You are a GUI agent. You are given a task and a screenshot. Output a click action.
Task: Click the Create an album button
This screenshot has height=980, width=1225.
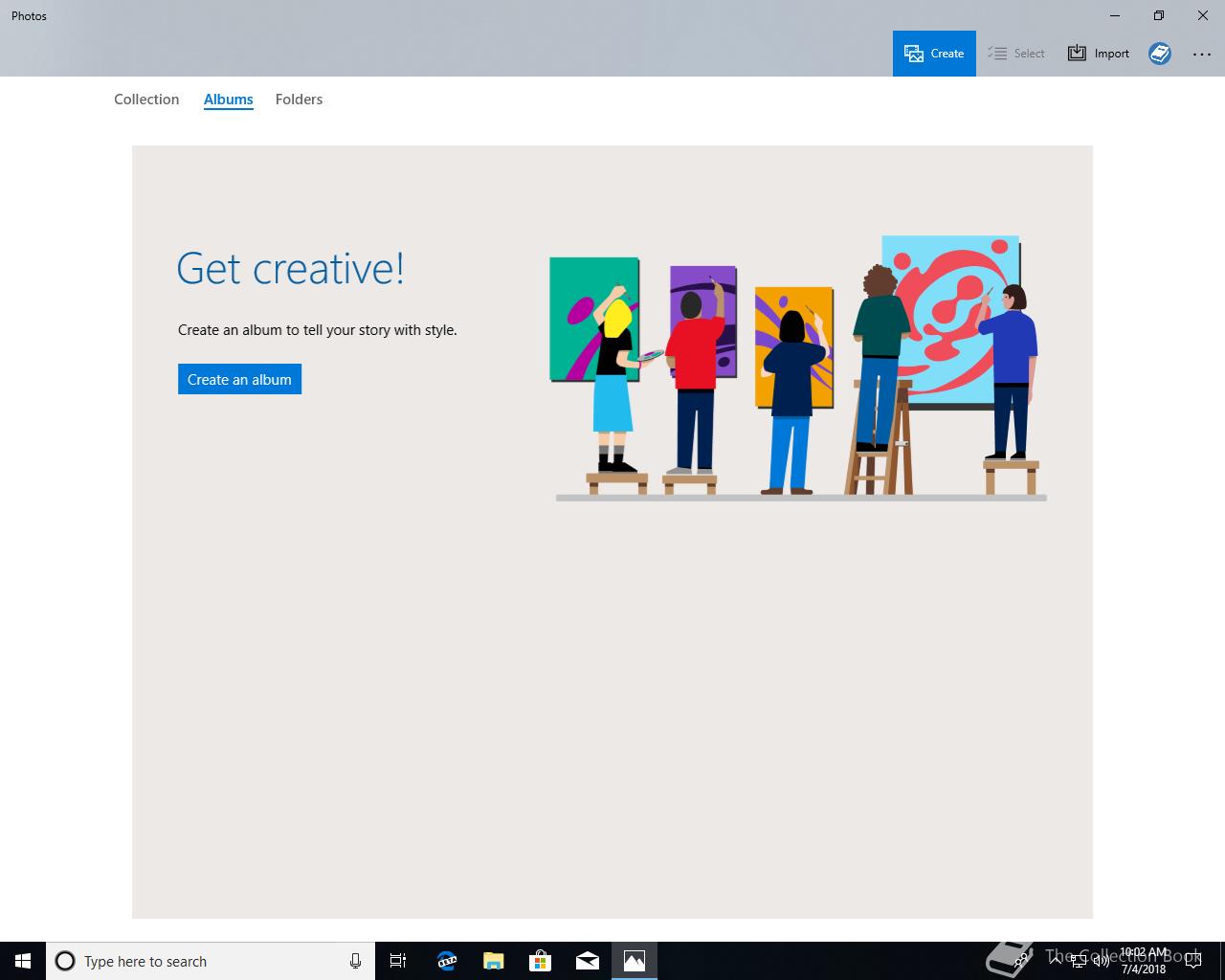click(239, 379)
